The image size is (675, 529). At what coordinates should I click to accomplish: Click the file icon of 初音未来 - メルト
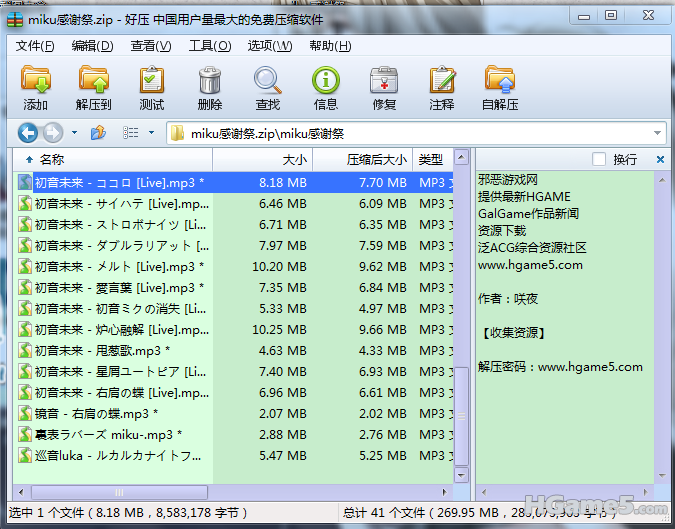(x=25, y=266)
